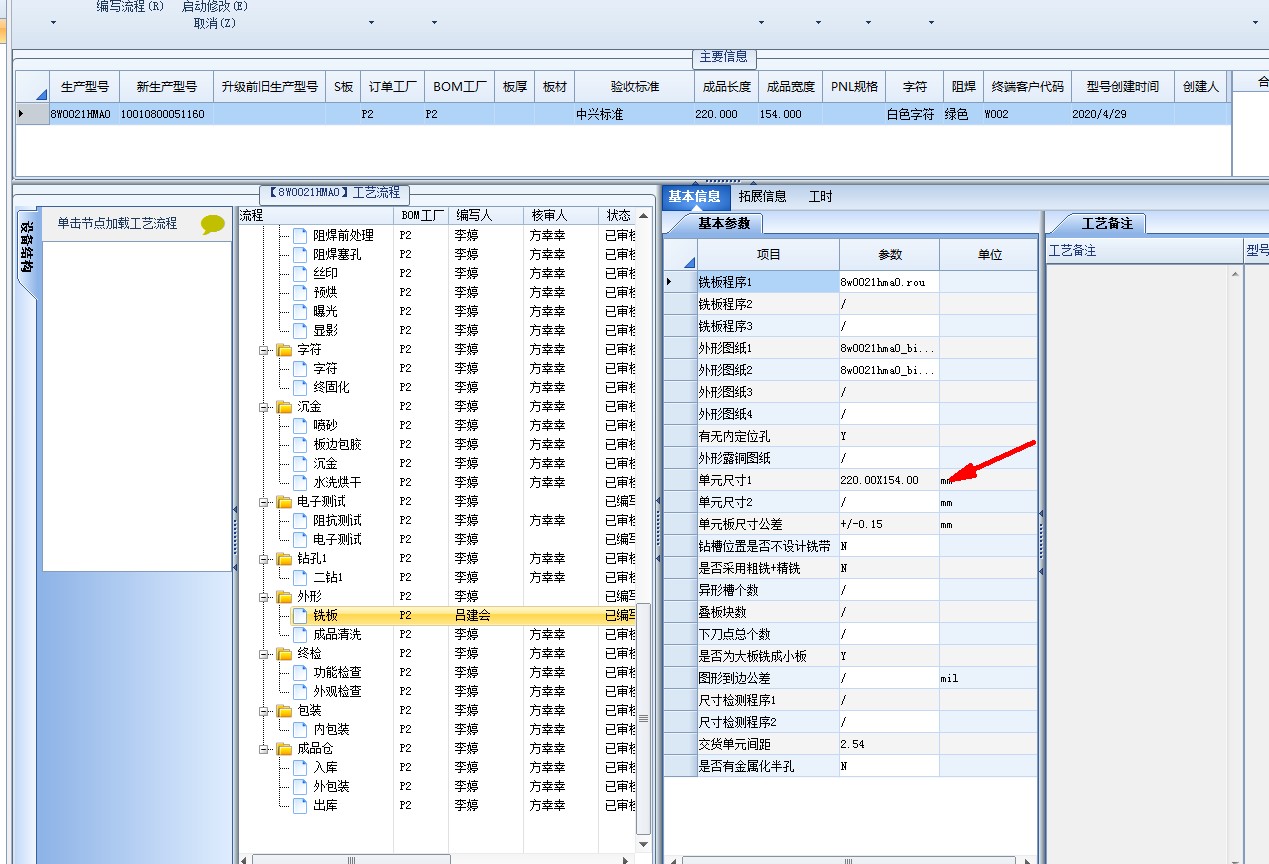Collapse the 电子测试 folder node

pyautogui.click(x=265, y=502)
